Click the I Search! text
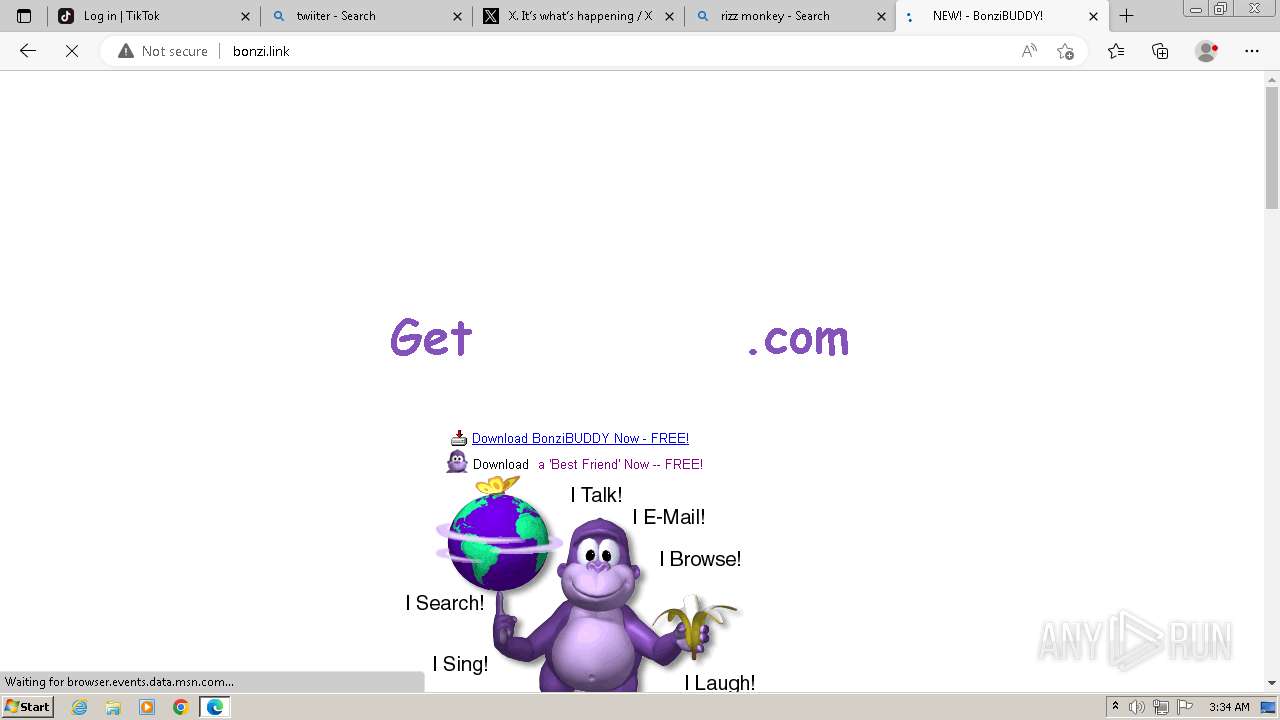 point(444,603)
